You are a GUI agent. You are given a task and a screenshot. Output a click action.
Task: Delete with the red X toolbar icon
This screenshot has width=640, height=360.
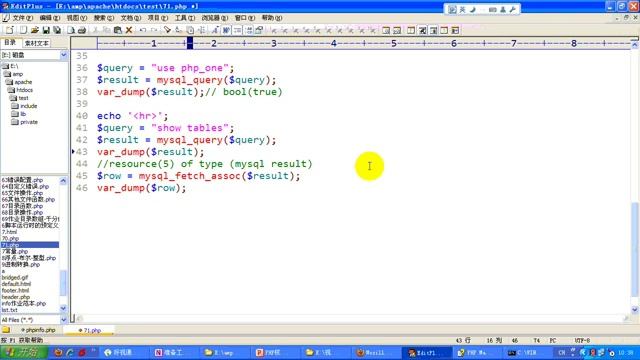coord(129,30)
